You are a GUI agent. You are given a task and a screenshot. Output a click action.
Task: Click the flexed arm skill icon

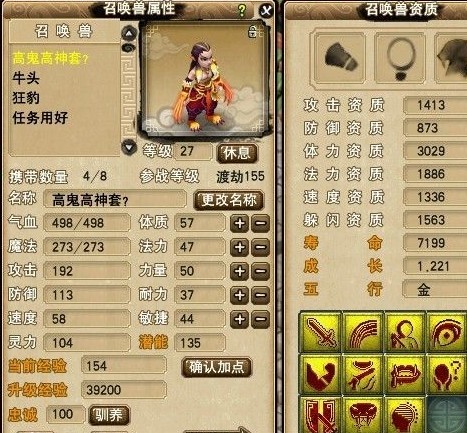[x=321, y=374]
